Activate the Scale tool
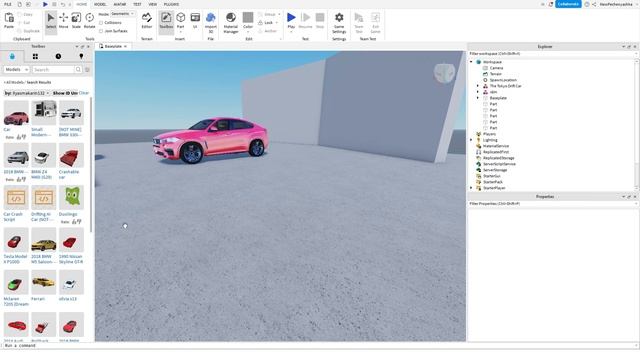640x360 pixels. click(x=76, y=20)
